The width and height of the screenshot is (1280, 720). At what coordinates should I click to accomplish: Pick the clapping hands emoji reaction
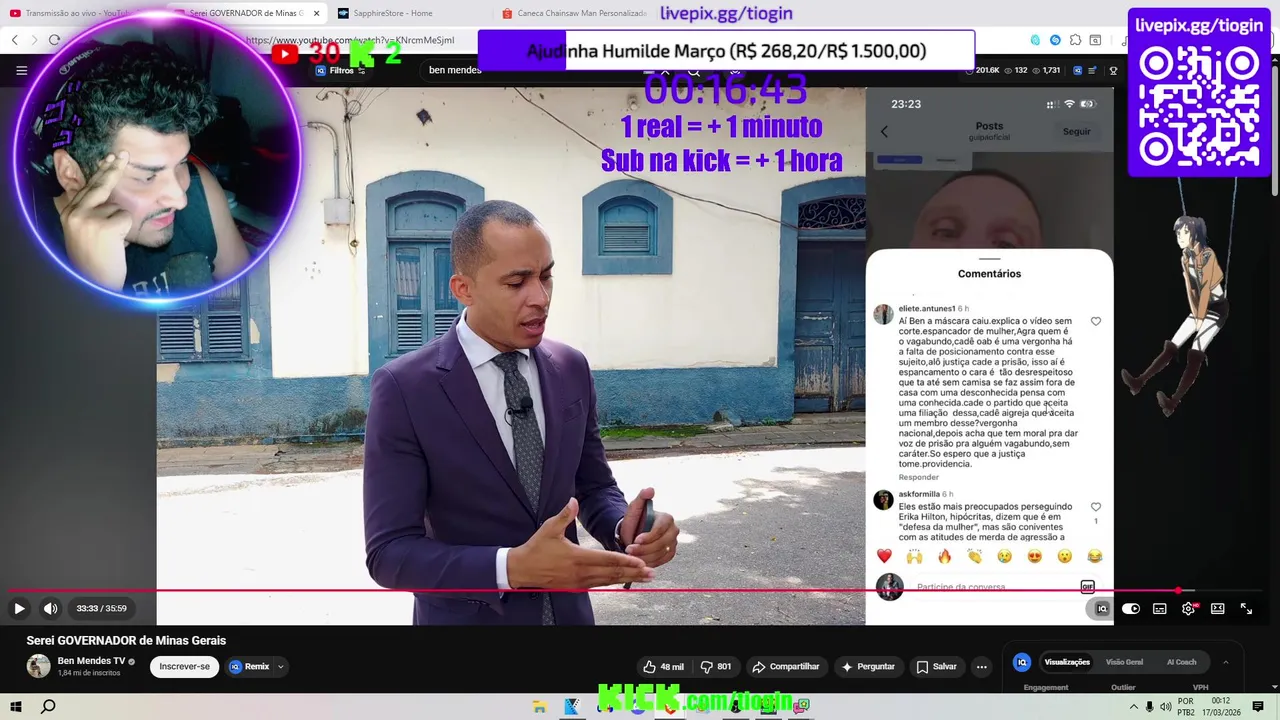point(975,556)
